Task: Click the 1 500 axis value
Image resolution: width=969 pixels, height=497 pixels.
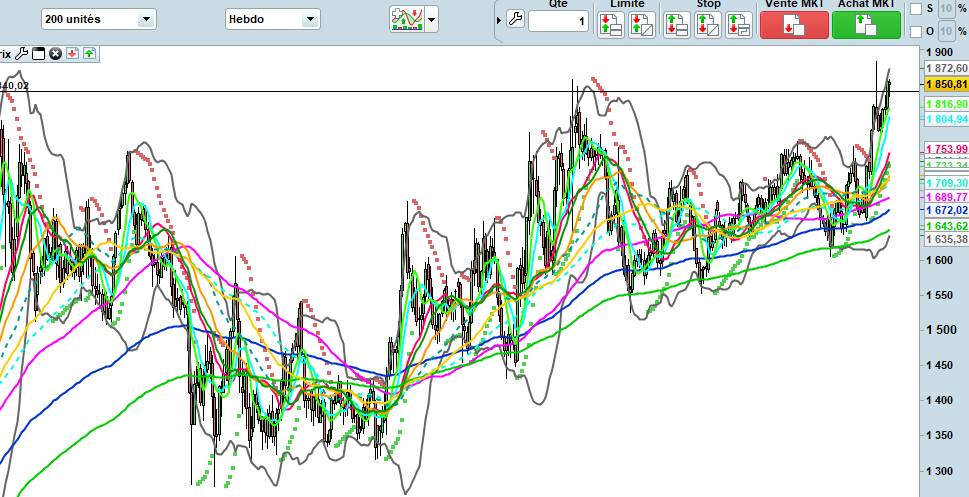Action: click(940, 330)
